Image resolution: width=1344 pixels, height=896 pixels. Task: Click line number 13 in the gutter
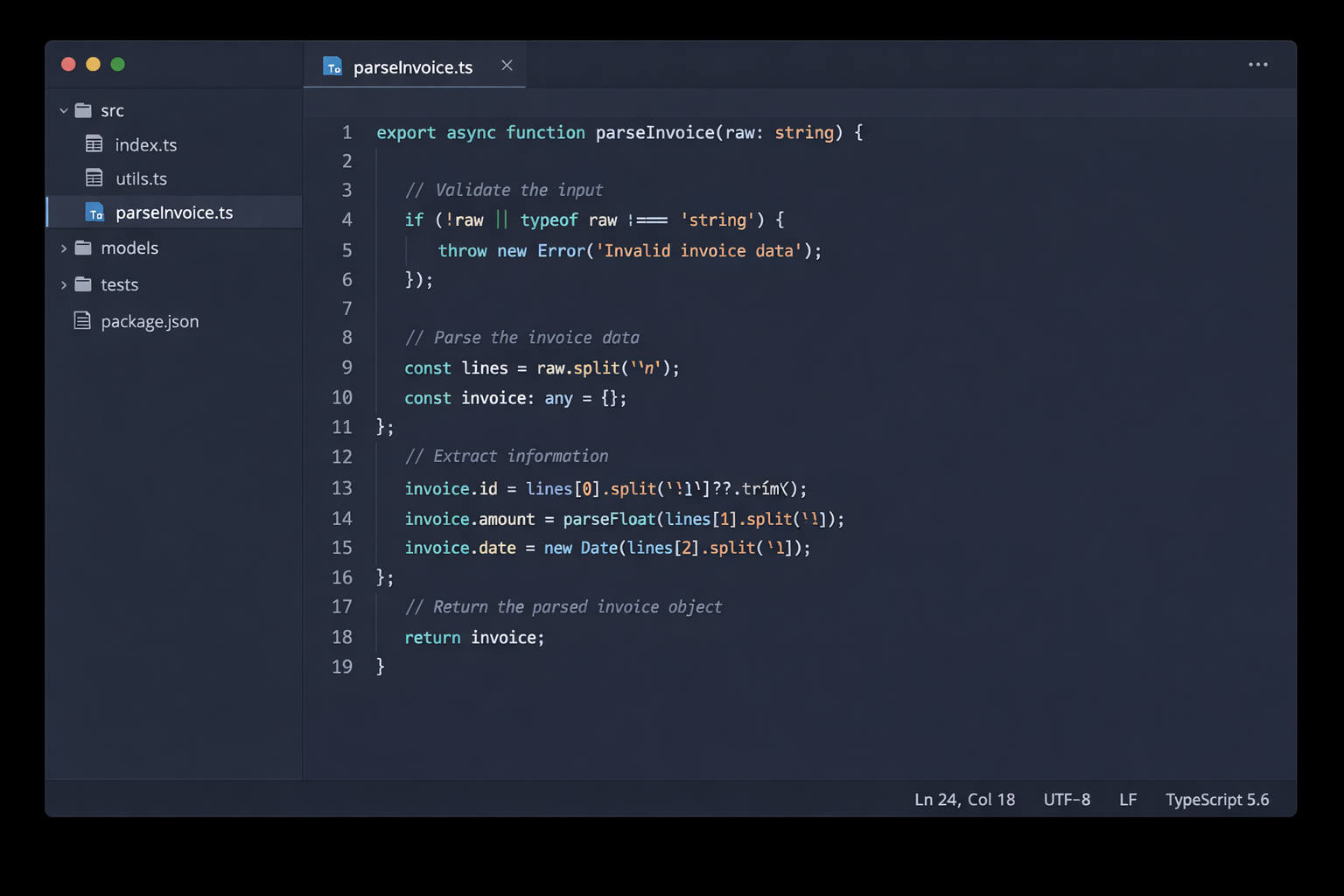pyautogui.click(x=341, y=488)
